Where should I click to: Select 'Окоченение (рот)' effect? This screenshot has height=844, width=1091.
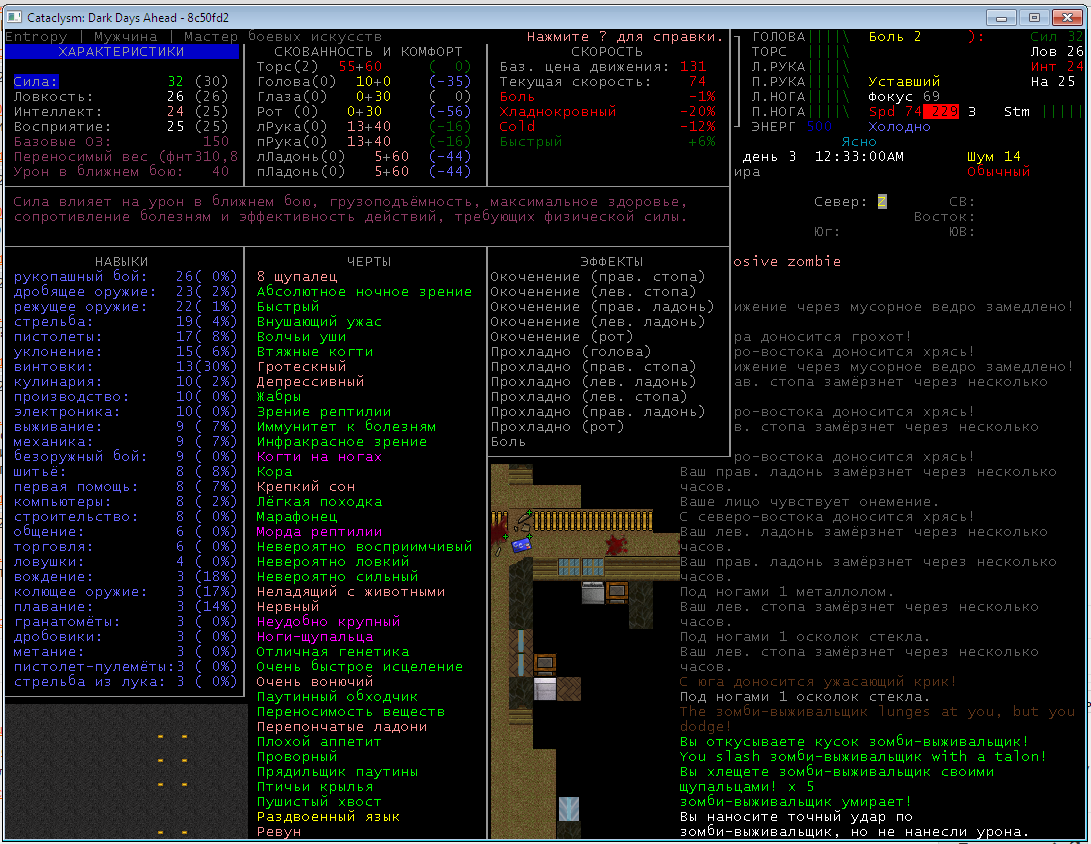(x=562, y=337)
